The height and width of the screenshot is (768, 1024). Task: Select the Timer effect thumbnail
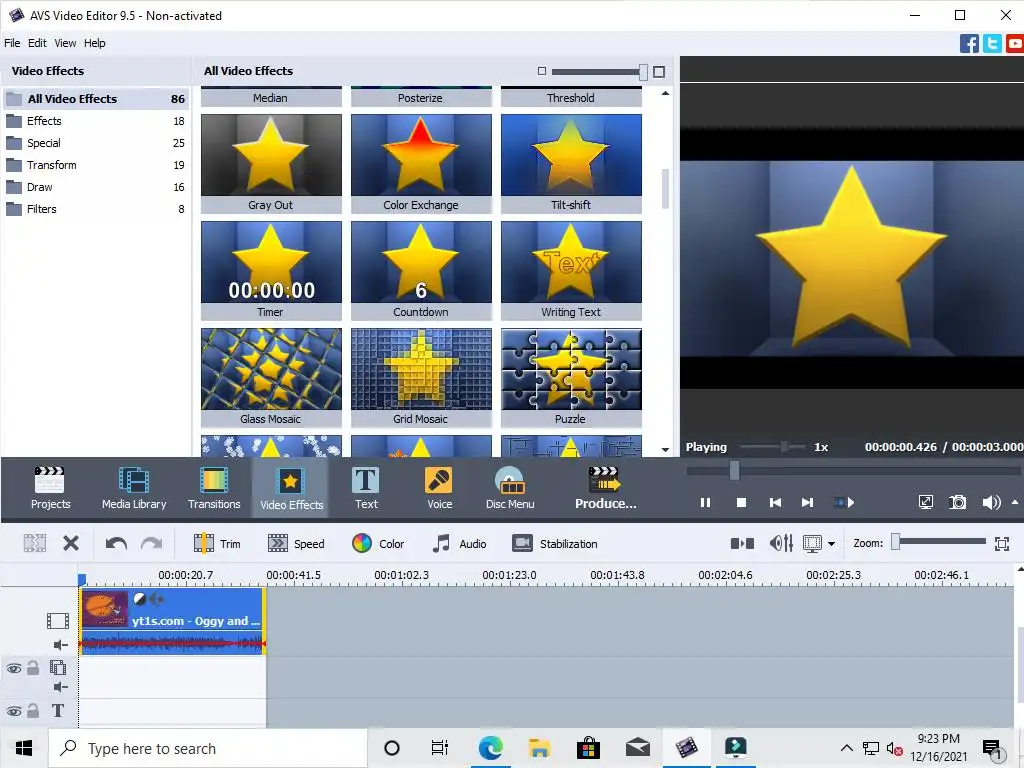point(271,270)
